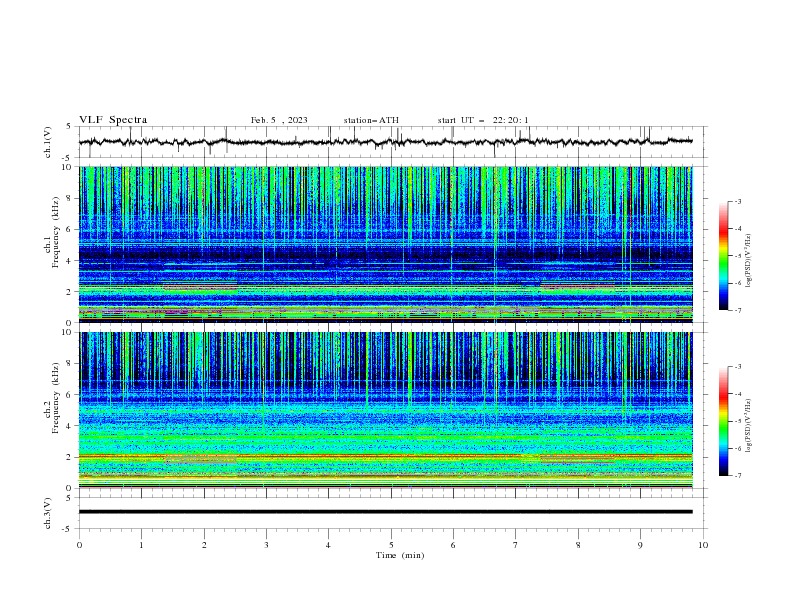Click inside the ch.1 frequency spectrogram
The image size is (792, 612).
pyautogui.click(x=386, y=244)
